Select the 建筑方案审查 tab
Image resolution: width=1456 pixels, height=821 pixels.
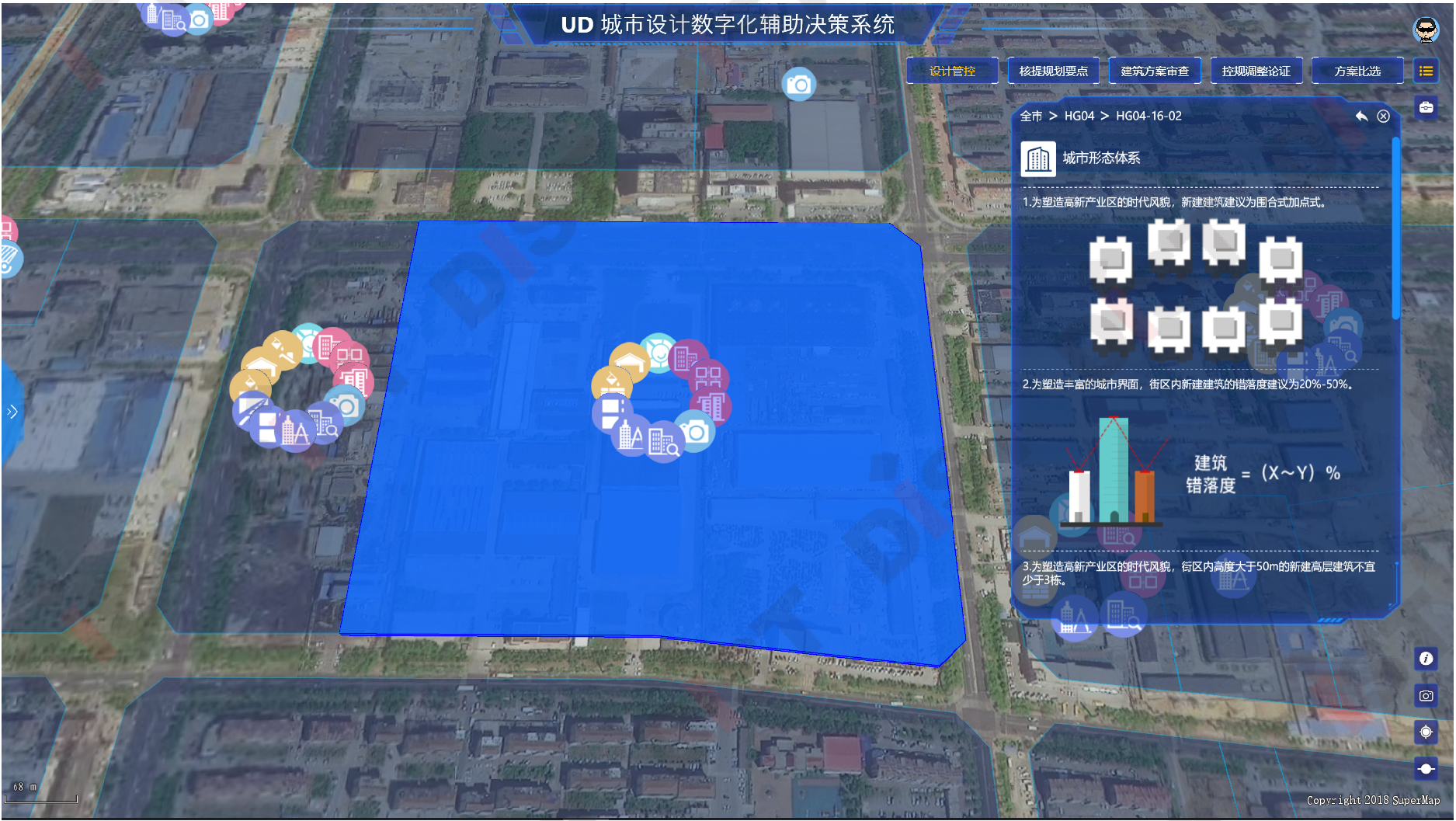click(x=1155, y=71)
